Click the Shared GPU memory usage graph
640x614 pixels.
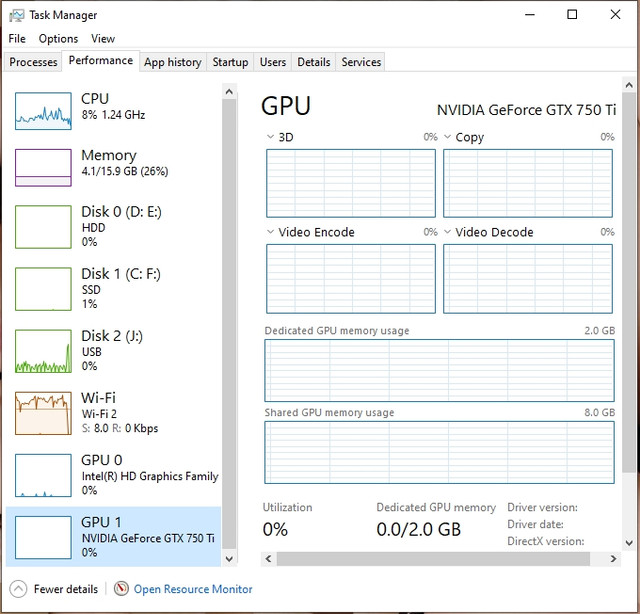[x=439, y=452]
